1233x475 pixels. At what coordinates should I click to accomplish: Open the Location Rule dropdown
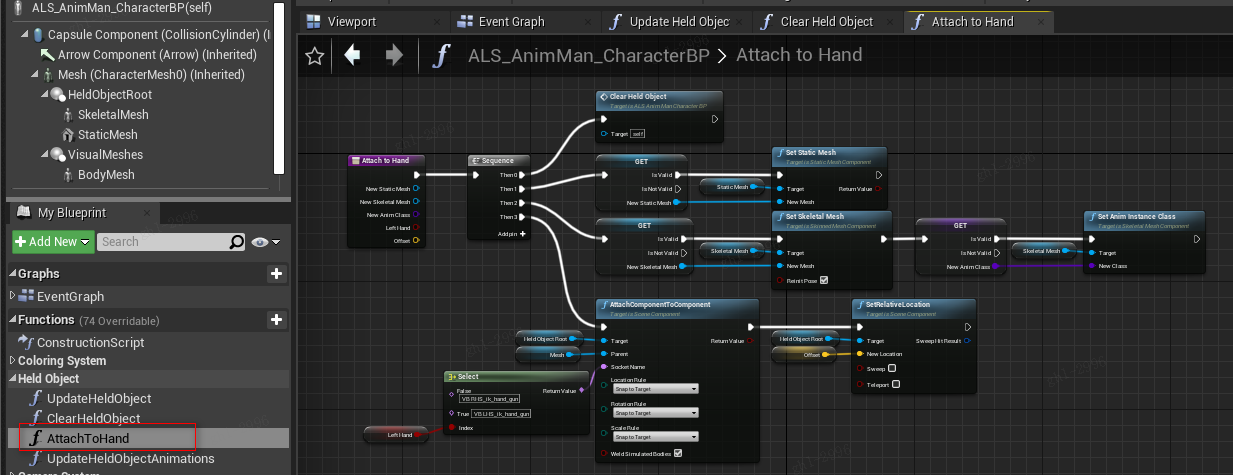pos(655,388)
